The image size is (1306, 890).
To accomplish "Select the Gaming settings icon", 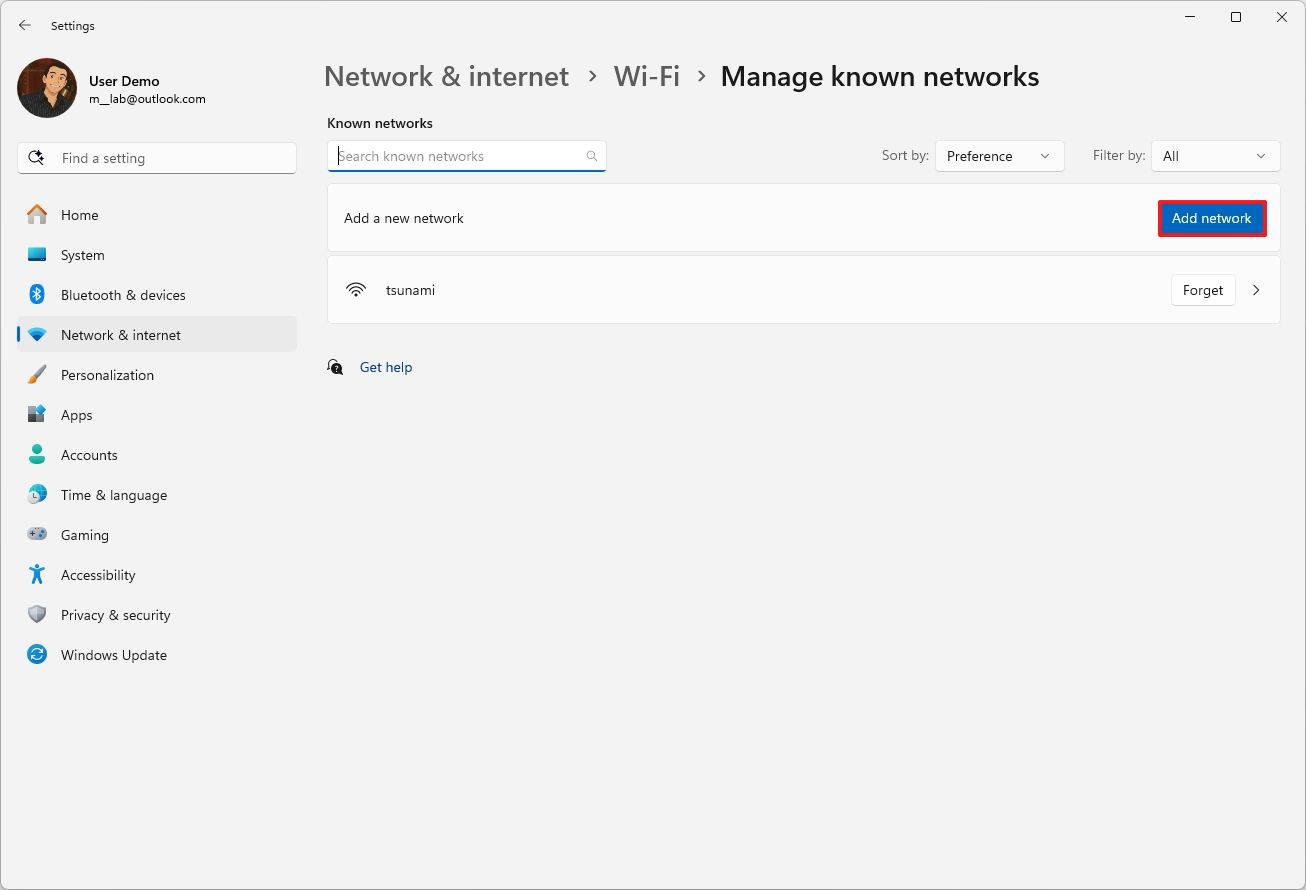I will [x=37, y=535].
